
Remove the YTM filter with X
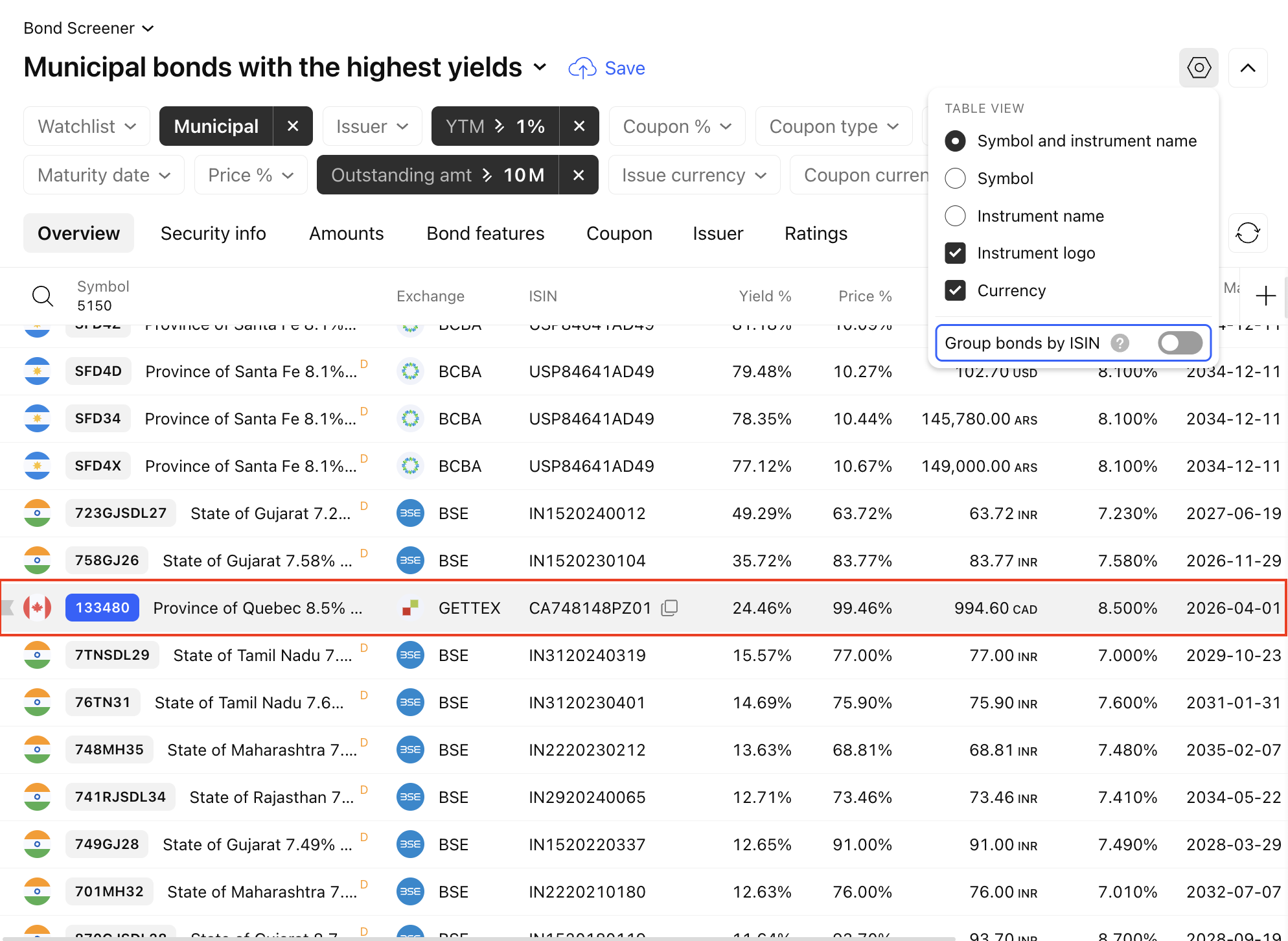click(x=579, y=126)
